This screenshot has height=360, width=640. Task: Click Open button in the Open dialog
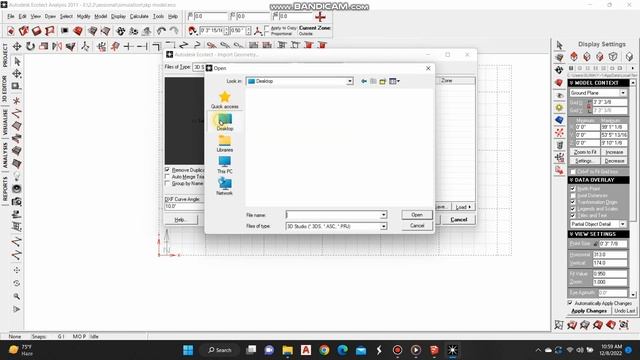tap(417, 215)
